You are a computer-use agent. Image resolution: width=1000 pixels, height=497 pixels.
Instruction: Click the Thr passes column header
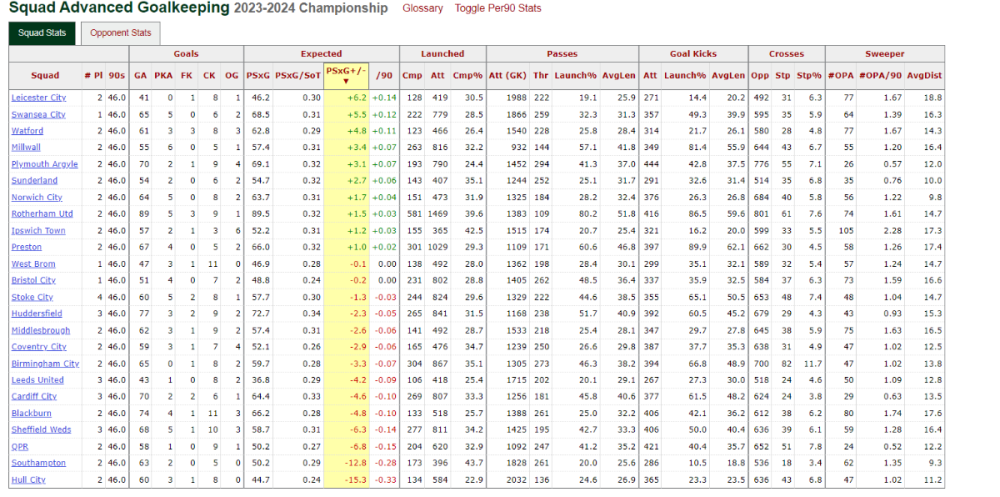pyautogui.click(x=541, y=75)
